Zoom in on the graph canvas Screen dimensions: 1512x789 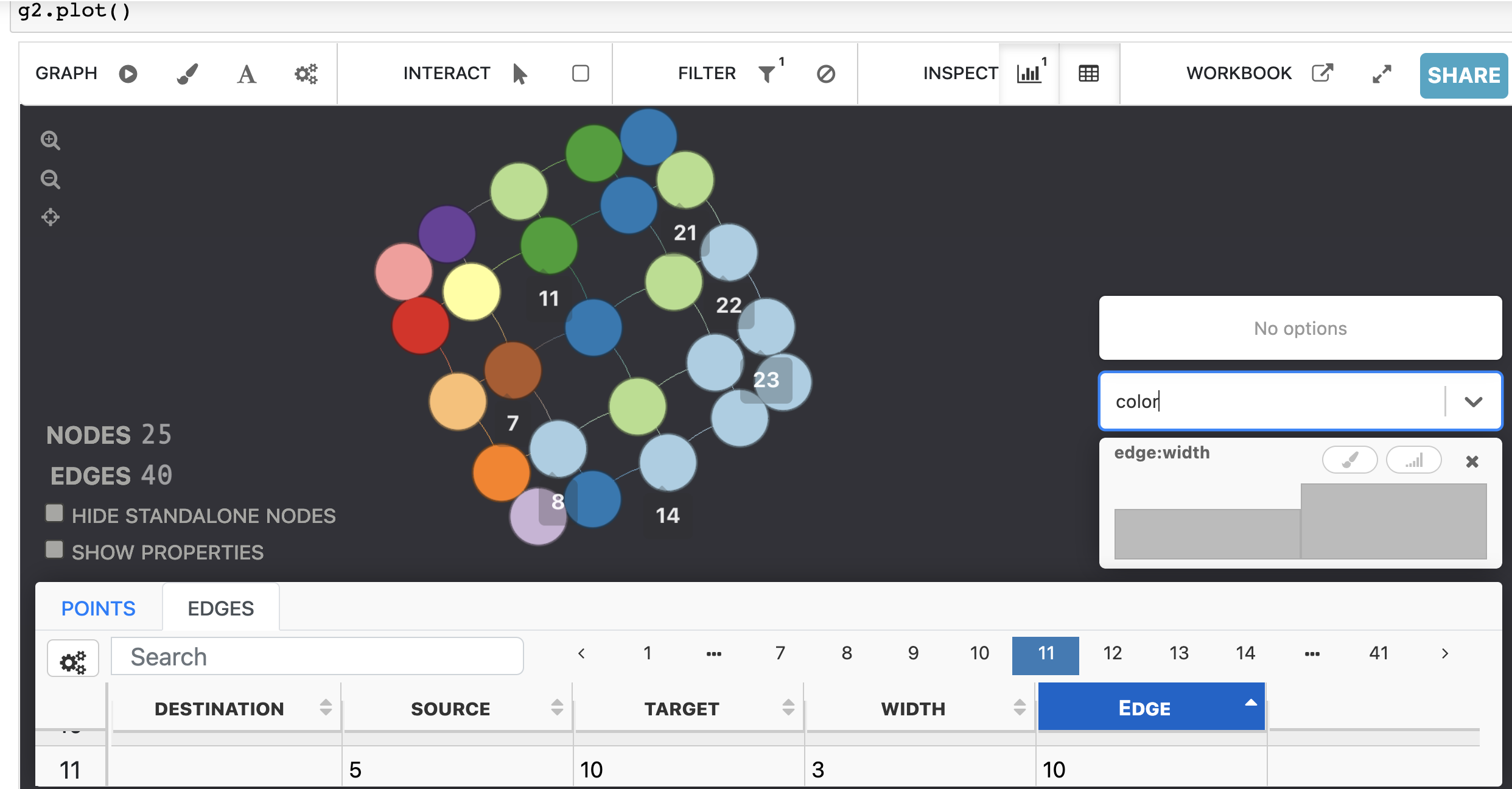pos(51,141)
